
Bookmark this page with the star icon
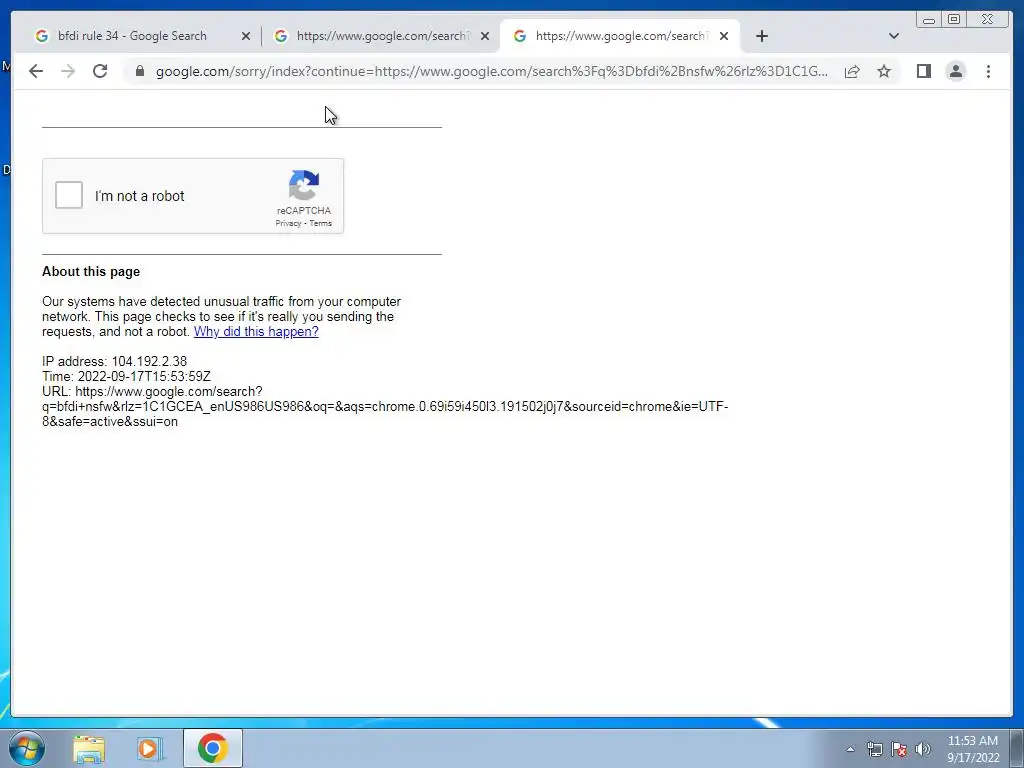(884, 71)
